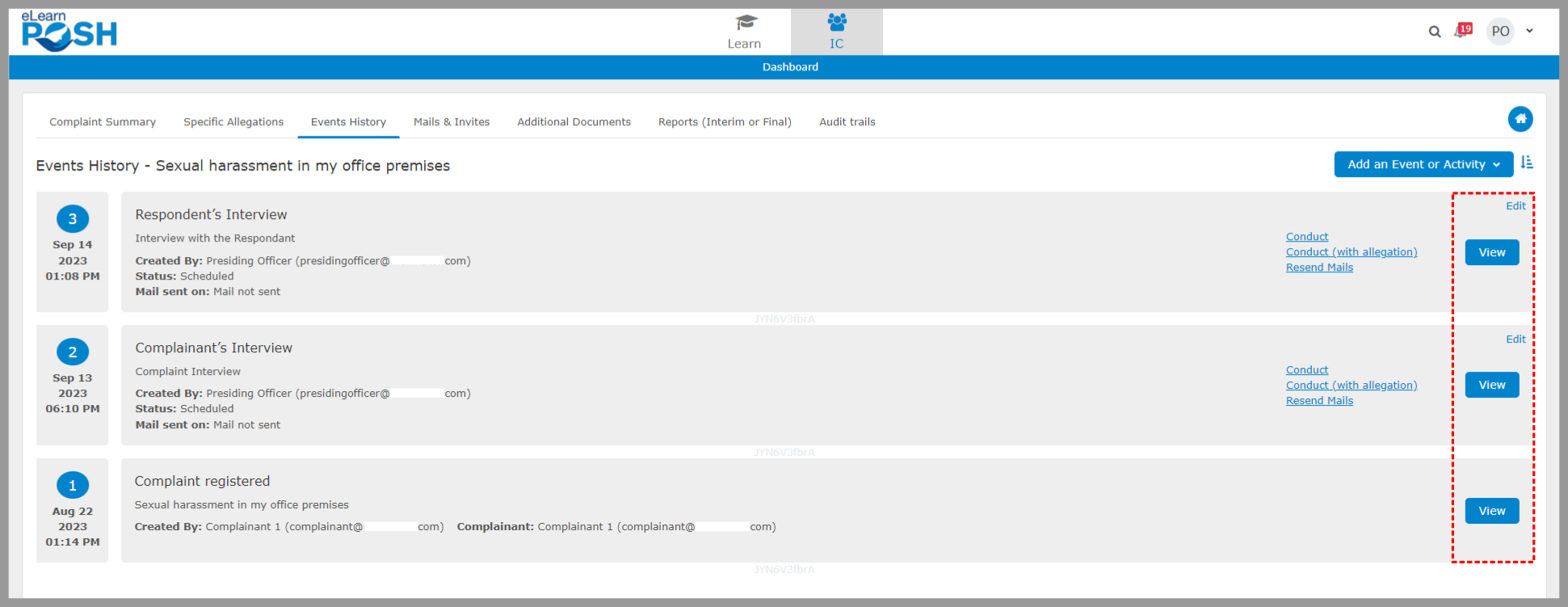Click the Dashboard bar label
The width and height of the screenshot is (1568, 607).
(790, 67)
